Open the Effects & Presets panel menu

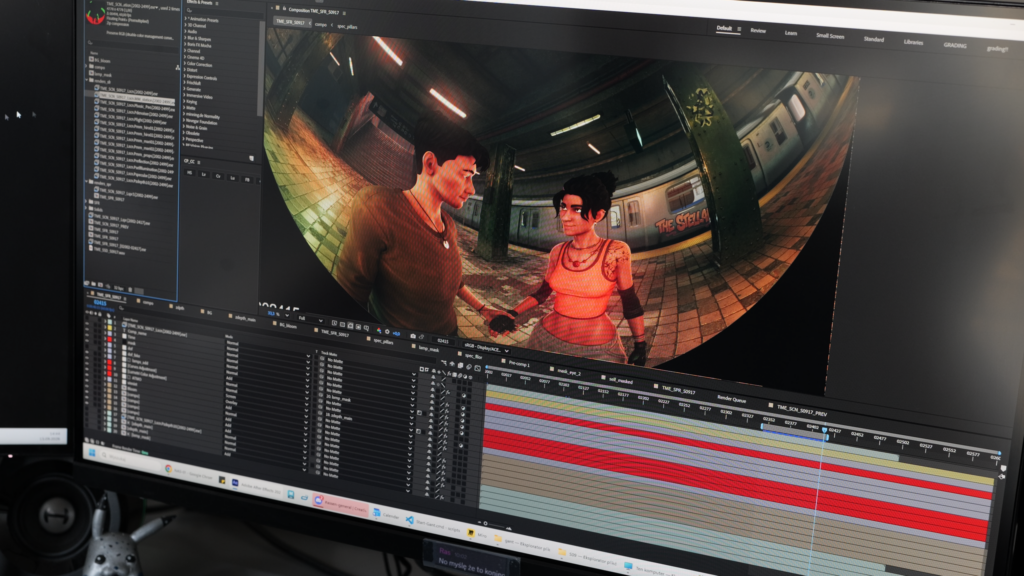point(217,3)
